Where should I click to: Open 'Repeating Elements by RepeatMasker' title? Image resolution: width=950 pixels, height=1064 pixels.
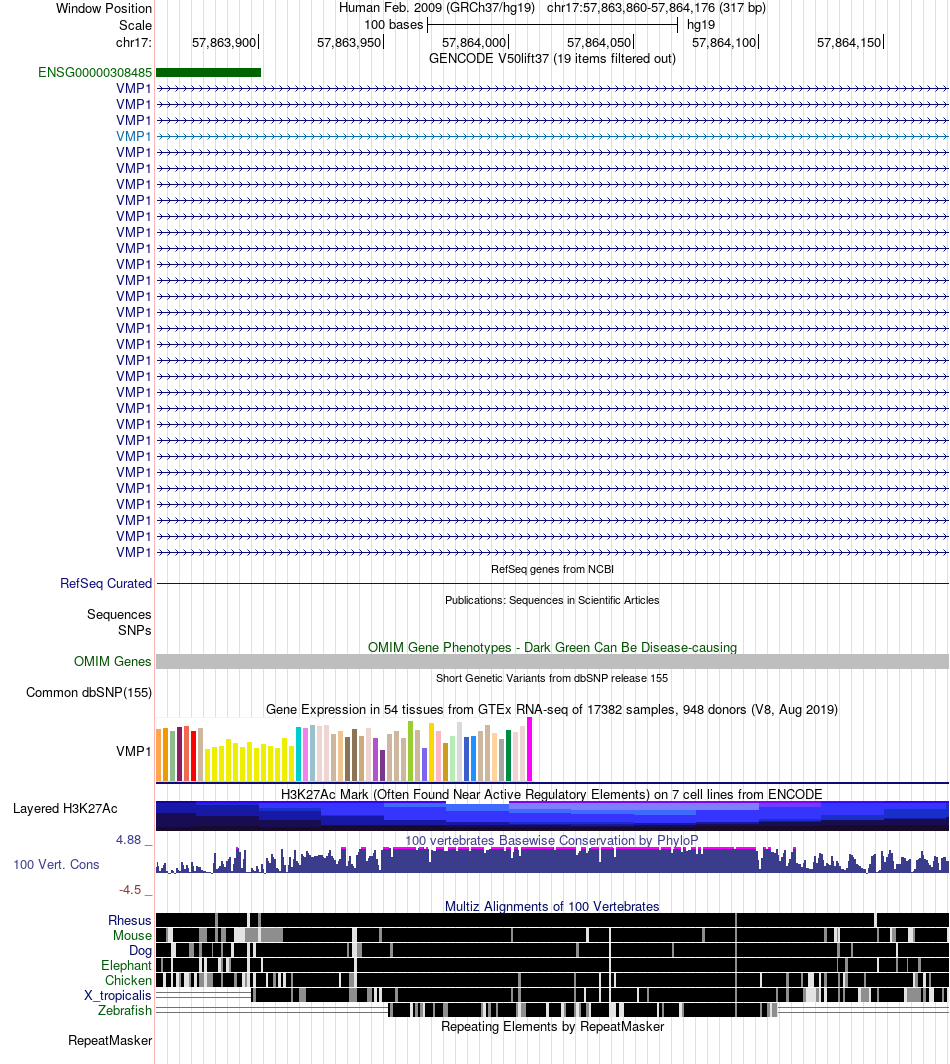point(552,1027)
